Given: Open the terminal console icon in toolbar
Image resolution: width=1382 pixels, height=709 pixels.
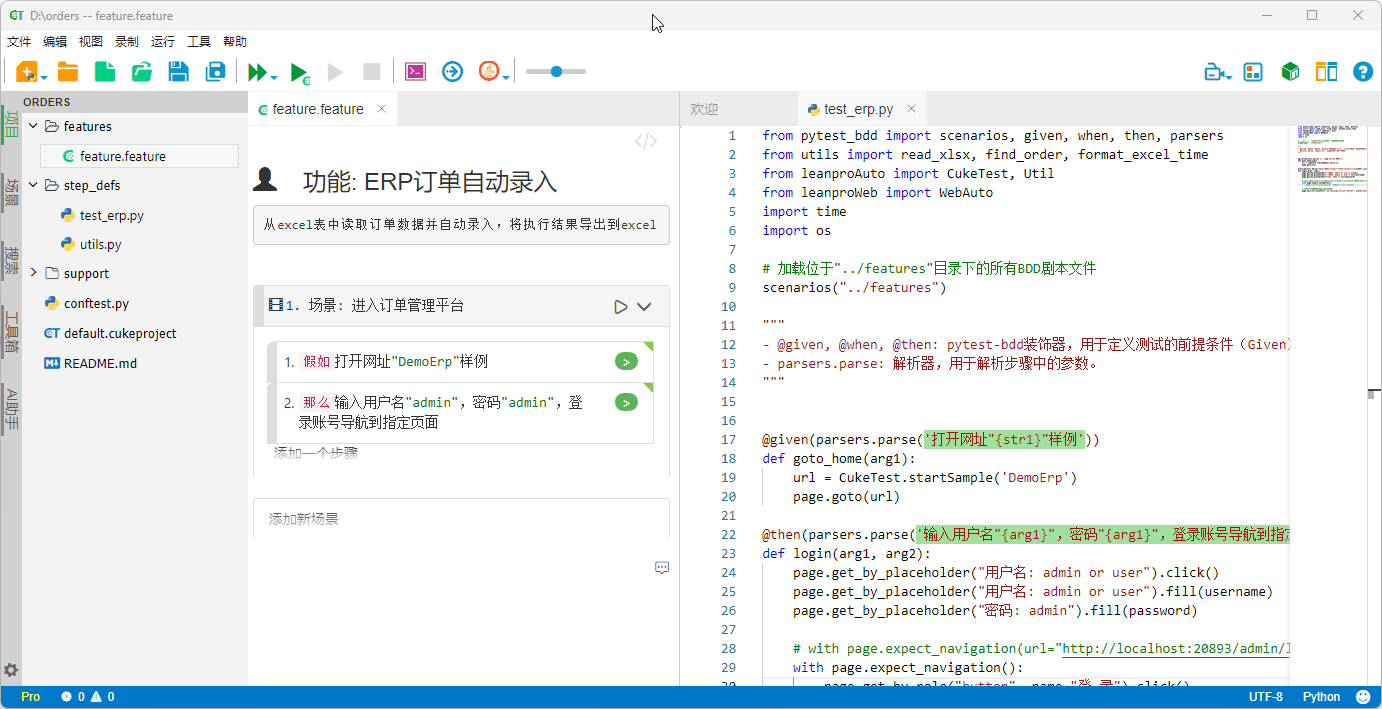Looking at the screenshot, I should 415,71.
